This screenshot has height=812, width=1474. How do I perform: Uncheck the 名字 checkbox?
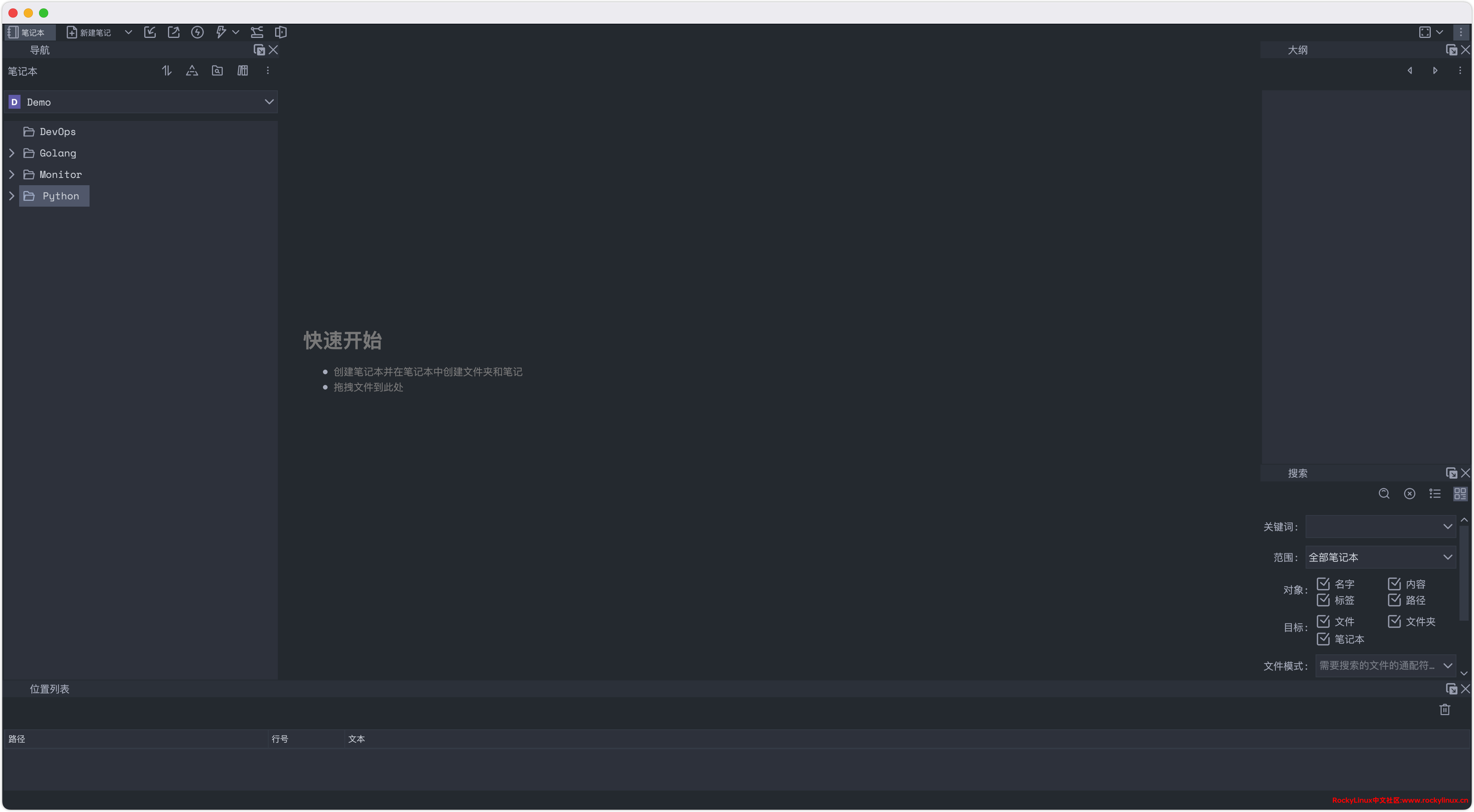1323,584
